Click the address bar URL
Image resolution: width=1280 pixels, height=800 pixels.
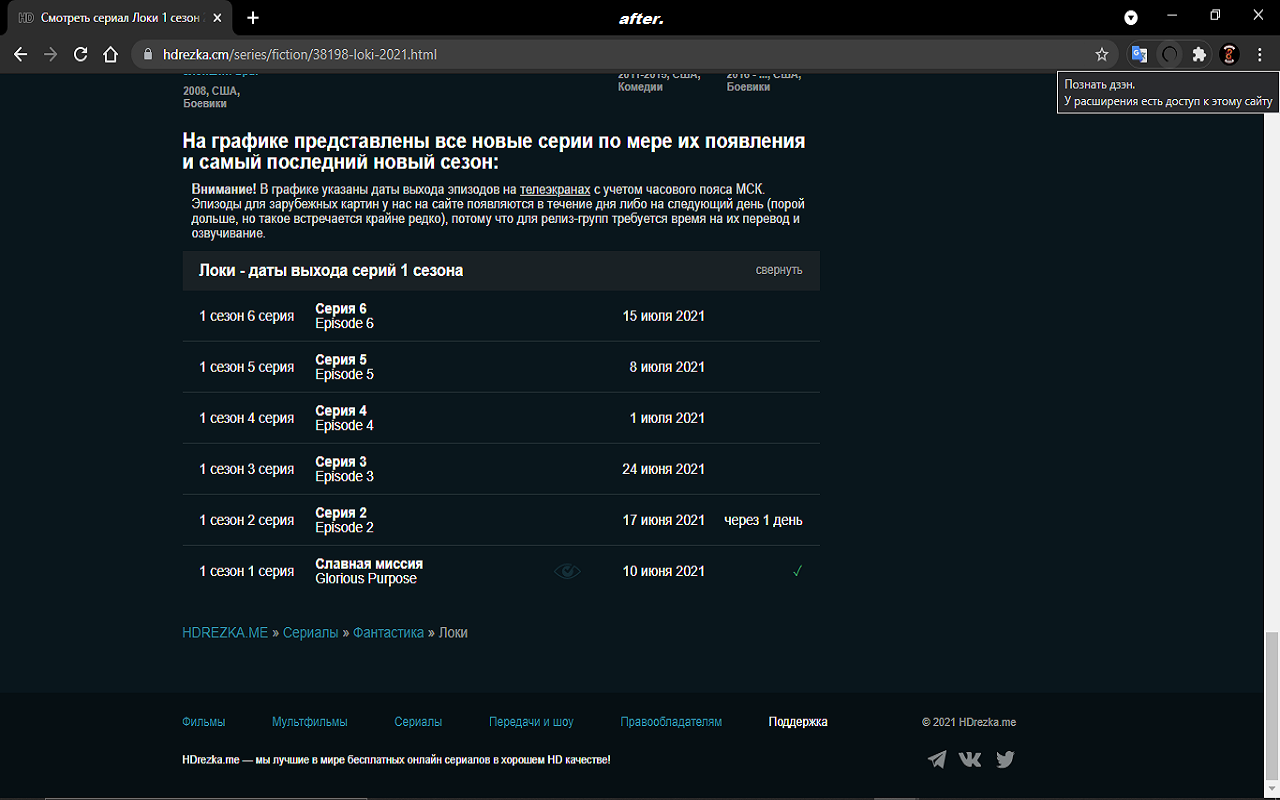coord(300,55)
